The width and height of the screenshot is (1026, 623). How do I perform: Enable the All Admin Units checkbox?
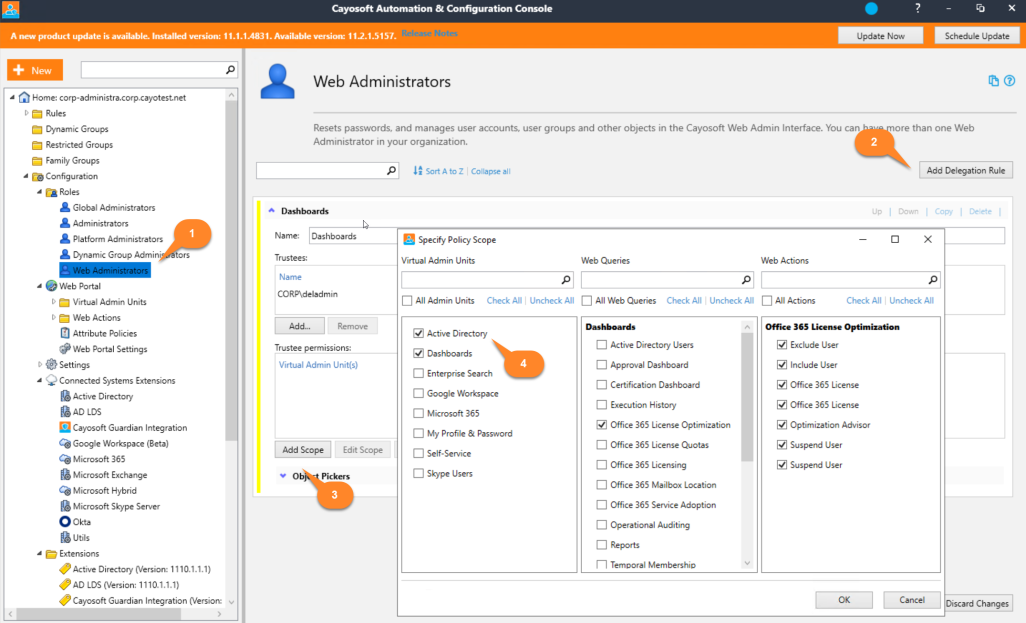click(407, 300)
